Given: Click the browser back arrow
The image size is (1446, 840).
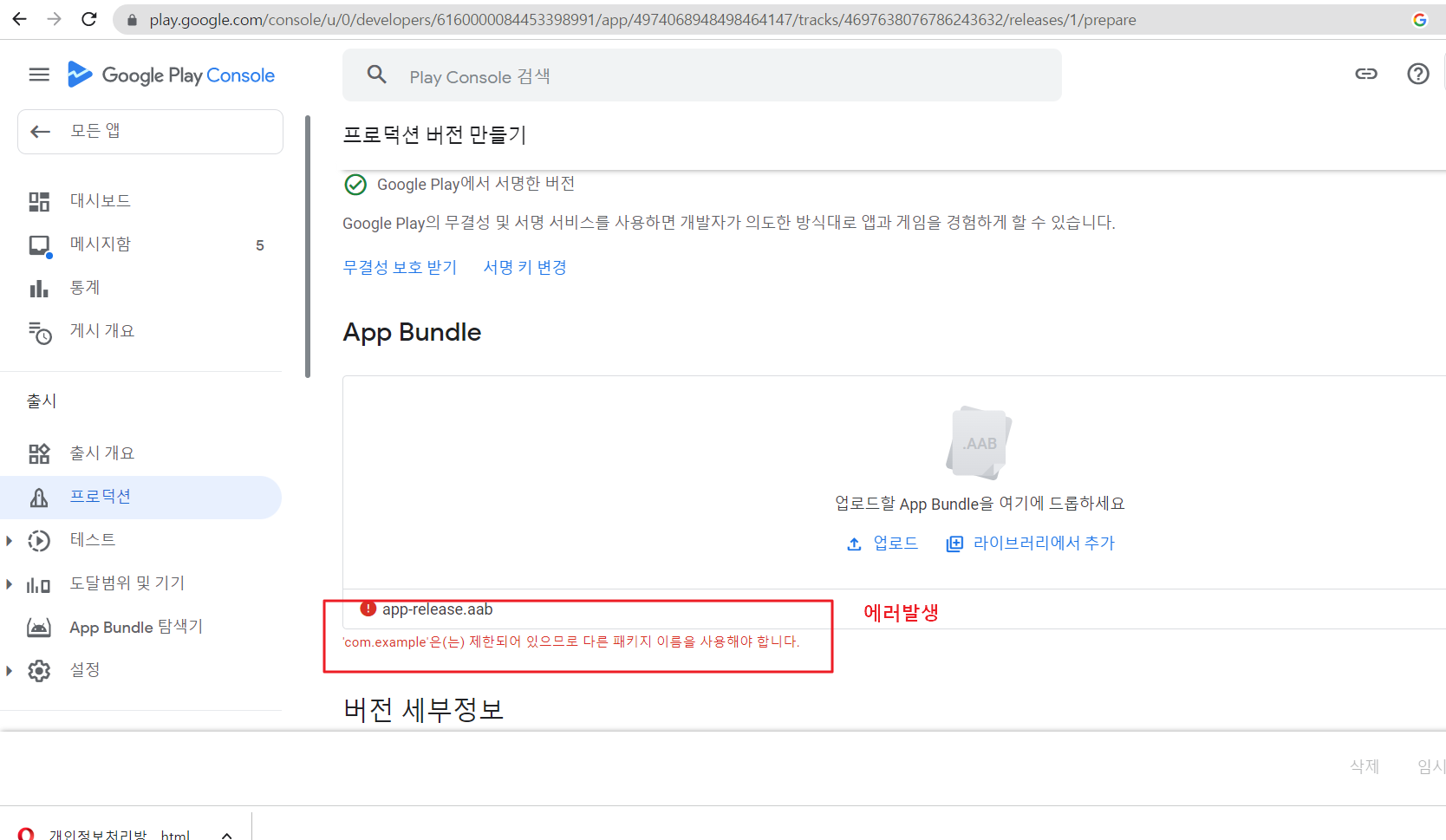Looking at the screenshot, I should click(x=19, y=19).
